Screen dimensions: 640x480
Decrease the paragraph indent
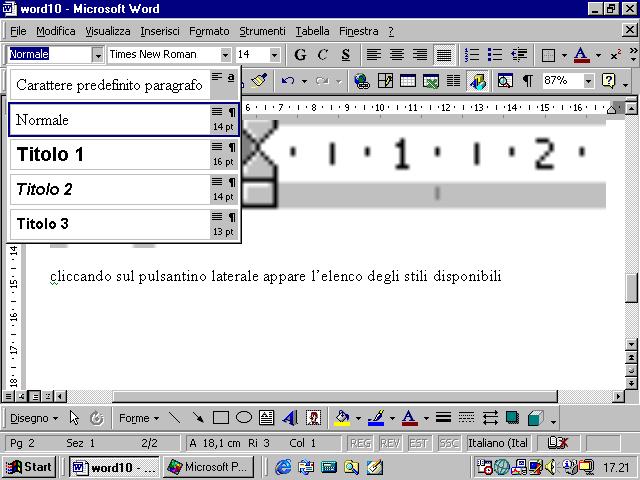tap(518, 54)
